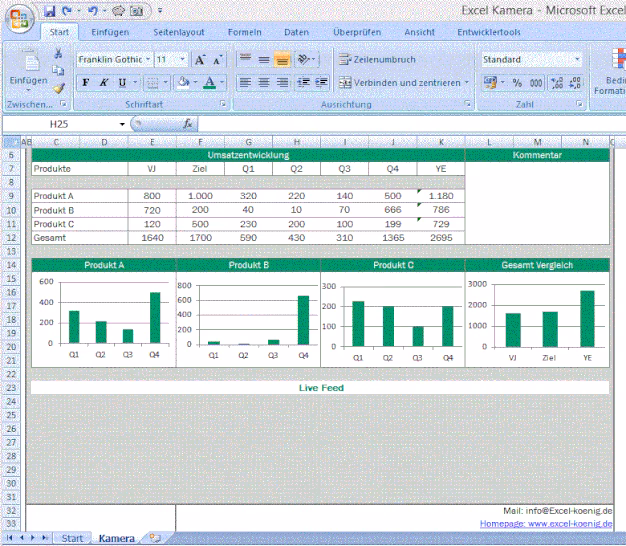The height and width of the screenshot is (546, 626).
Task: Click the Select All corner of the grid
Action: [11, 142]
